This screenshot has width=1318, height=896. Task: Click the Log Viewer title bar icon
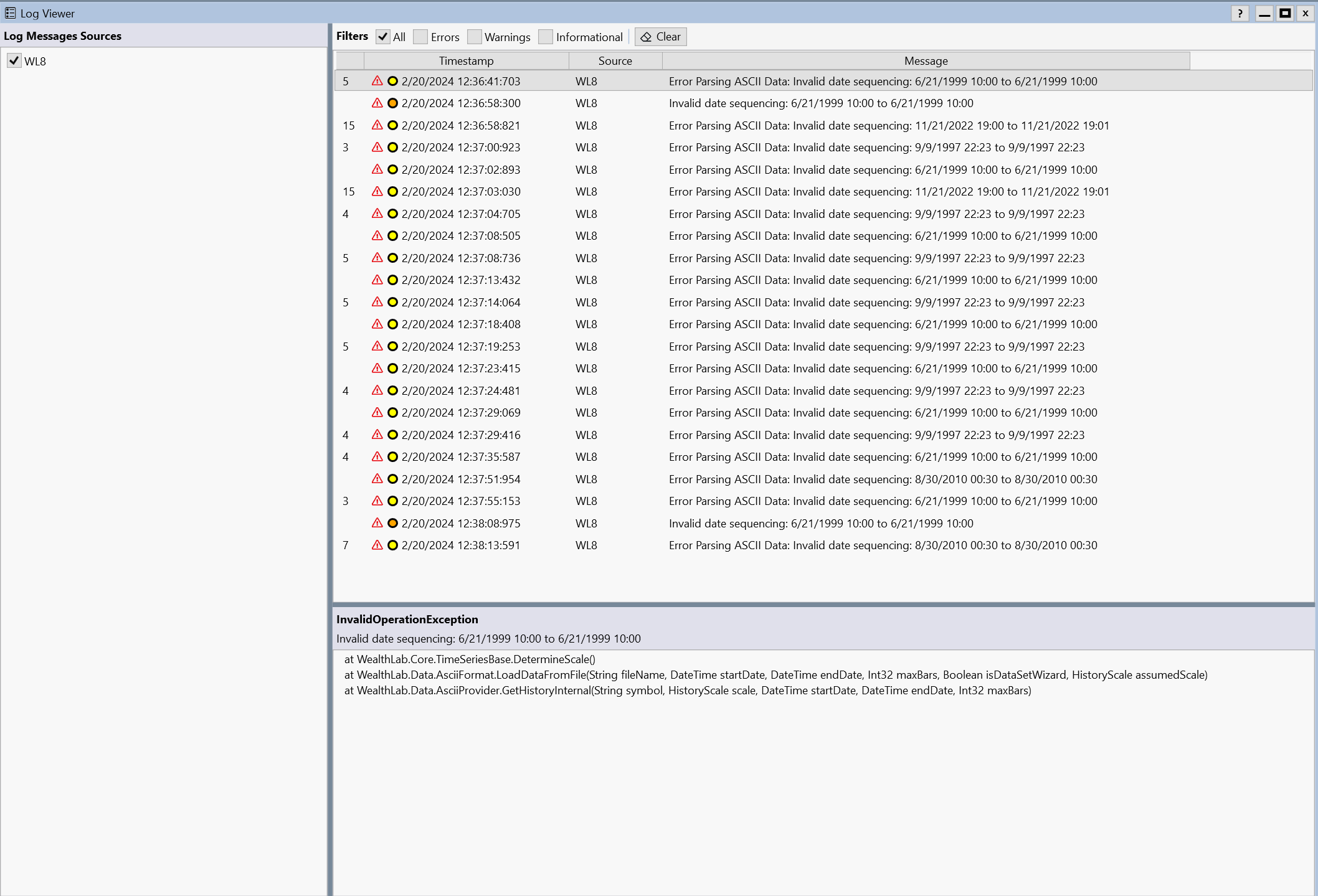click(10, 13)
